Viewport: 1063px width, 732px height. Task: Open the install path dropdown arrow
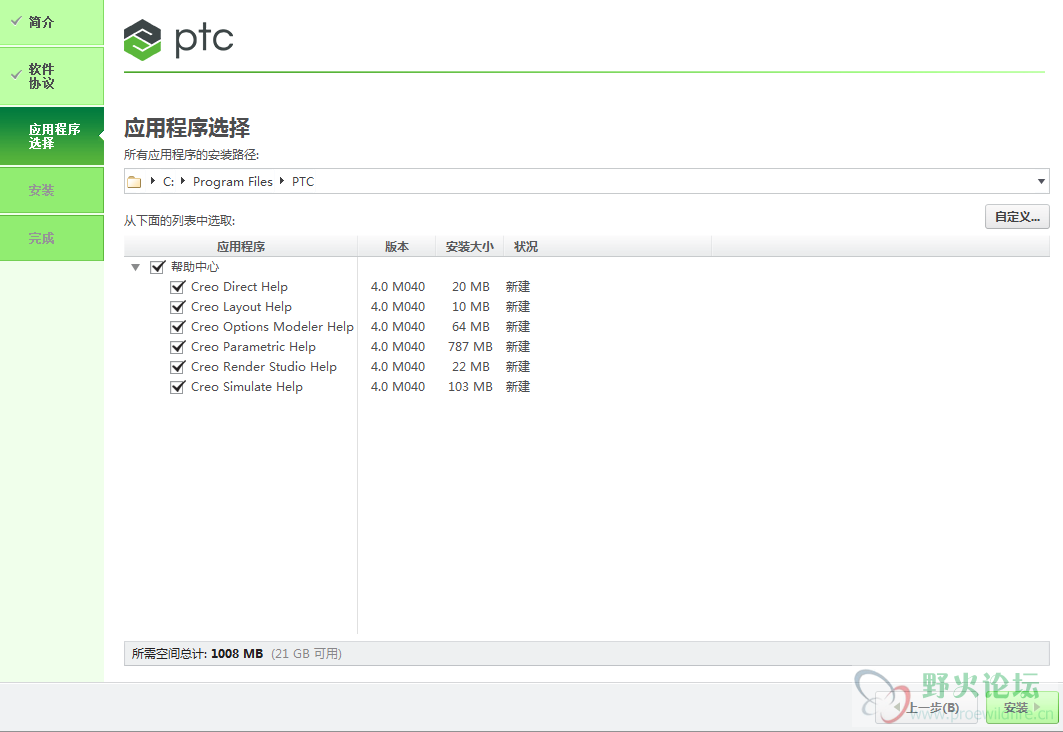[1041, 181]
